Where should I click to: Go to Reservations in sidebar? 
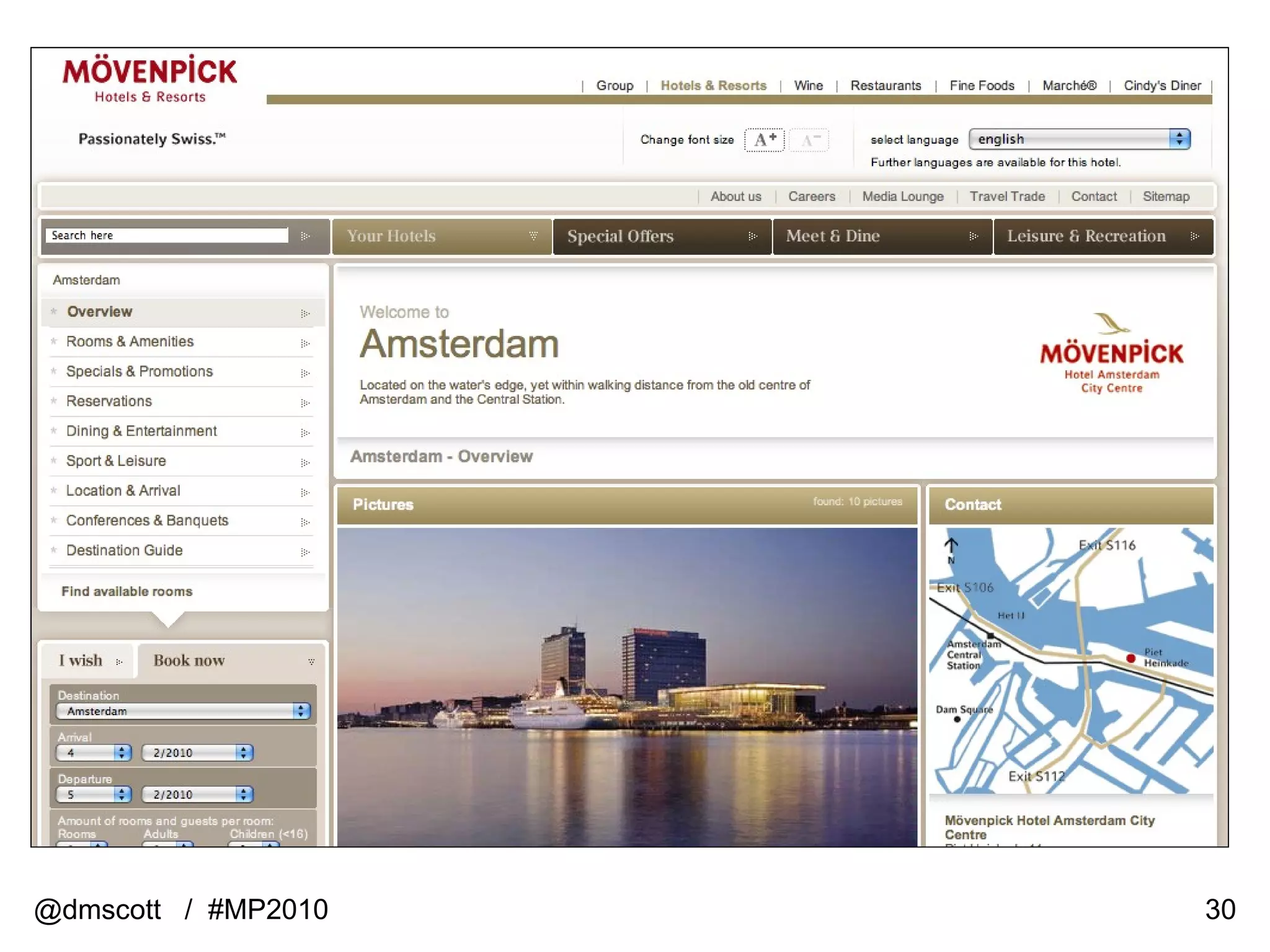[182, 401]
